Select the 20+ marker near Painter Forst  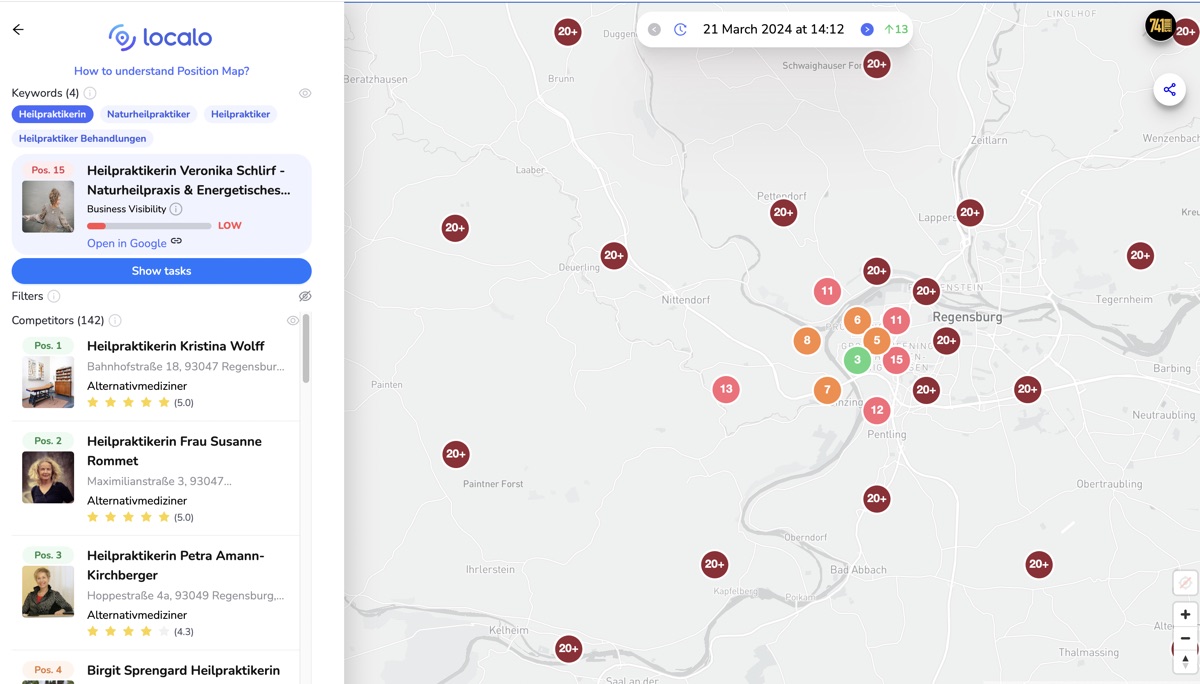456,454
